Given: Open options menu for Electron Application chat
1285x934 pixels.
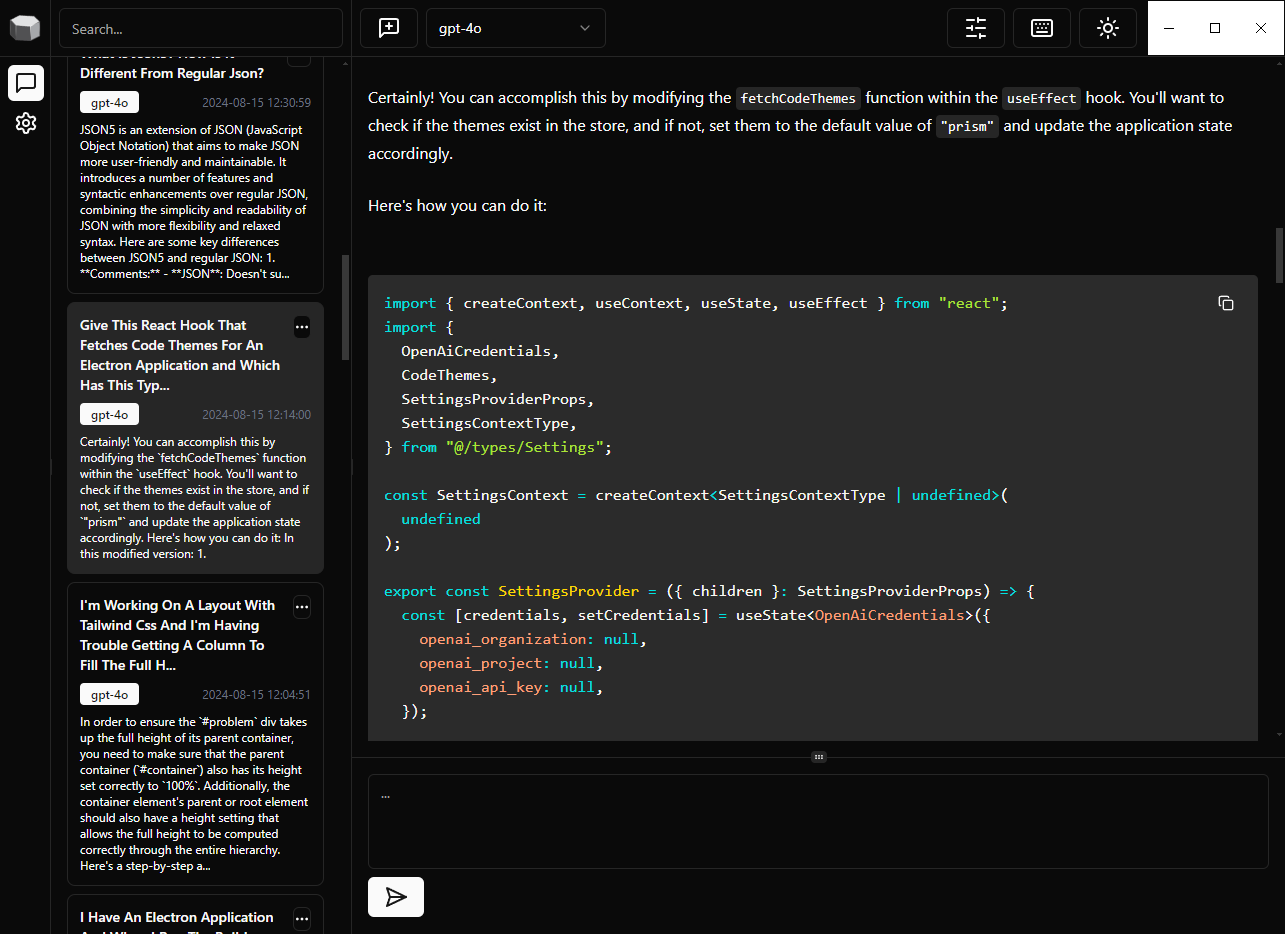Looking at the screenshot, I should tap(302, 919).
